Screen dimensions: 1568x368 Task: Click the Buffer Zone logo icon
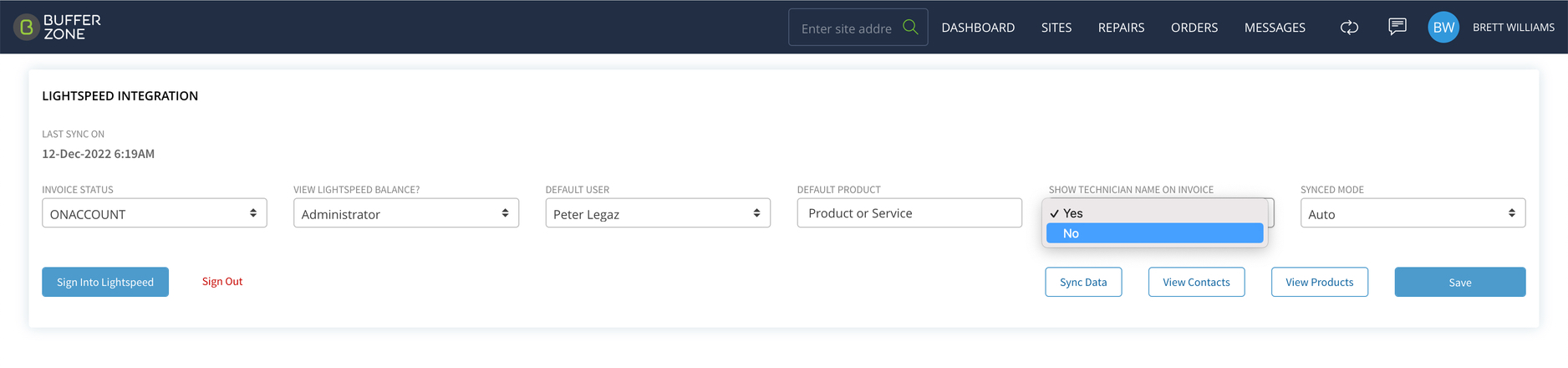coord(27,28)
